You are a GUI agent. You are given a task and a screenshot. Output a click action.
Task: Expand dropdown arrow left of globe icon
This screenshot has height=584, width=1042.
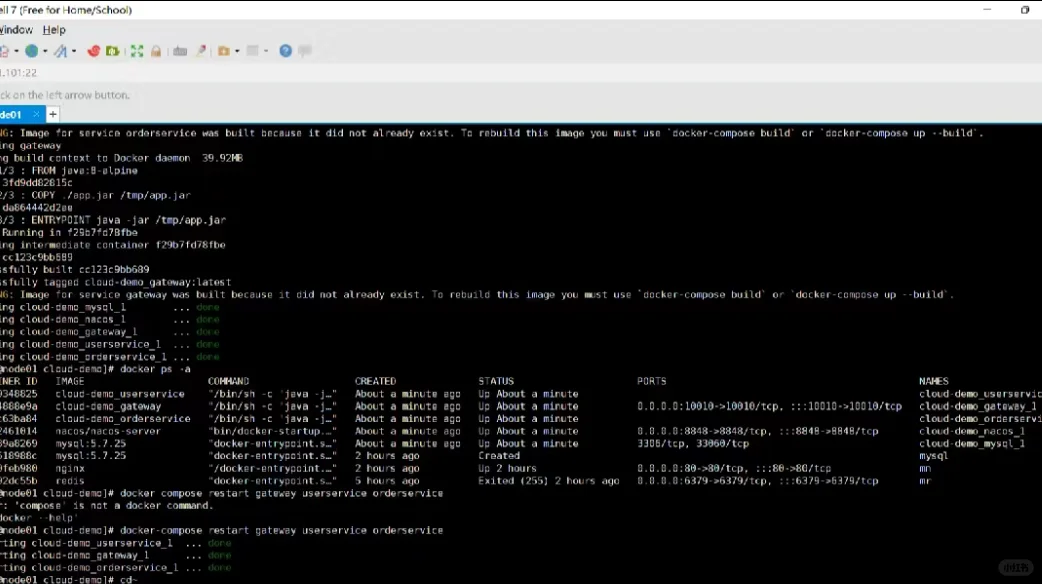pyautogui.click(x=17, y=51)
